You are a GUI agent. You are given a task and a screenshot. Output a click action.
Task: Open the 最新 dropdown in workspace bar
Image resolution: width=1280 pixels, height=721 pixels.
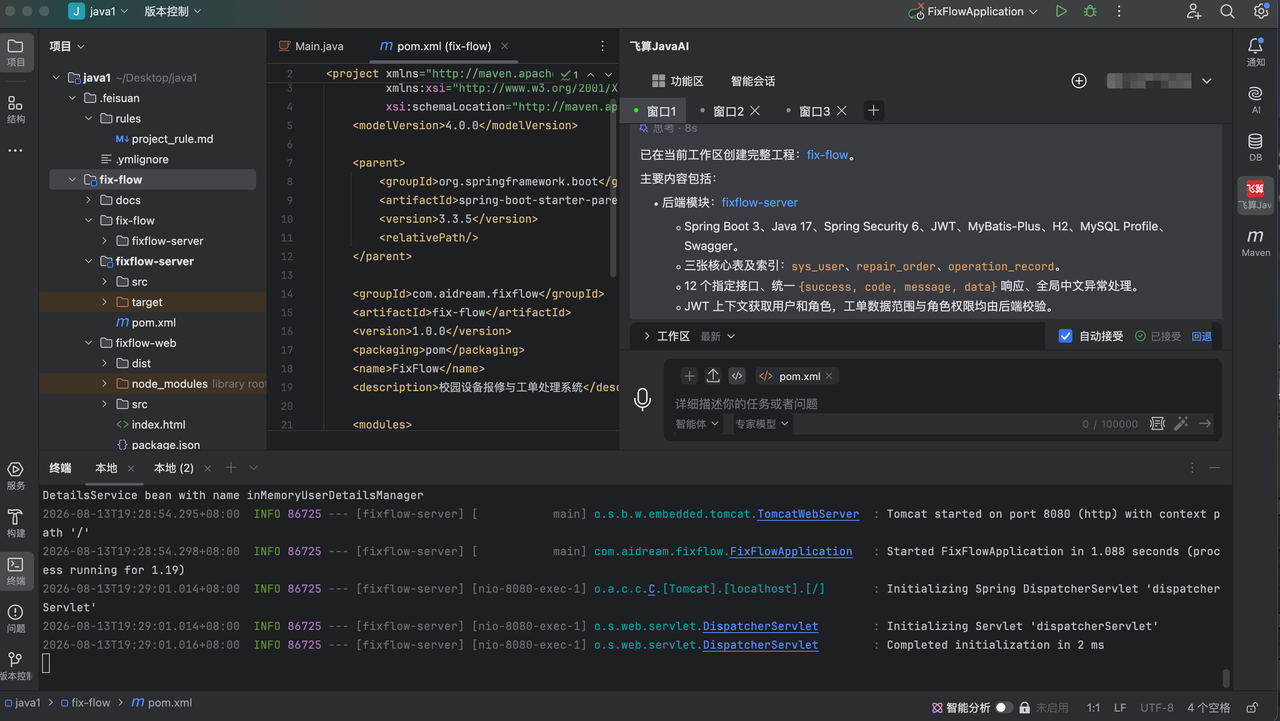click(x=717, y=336)
